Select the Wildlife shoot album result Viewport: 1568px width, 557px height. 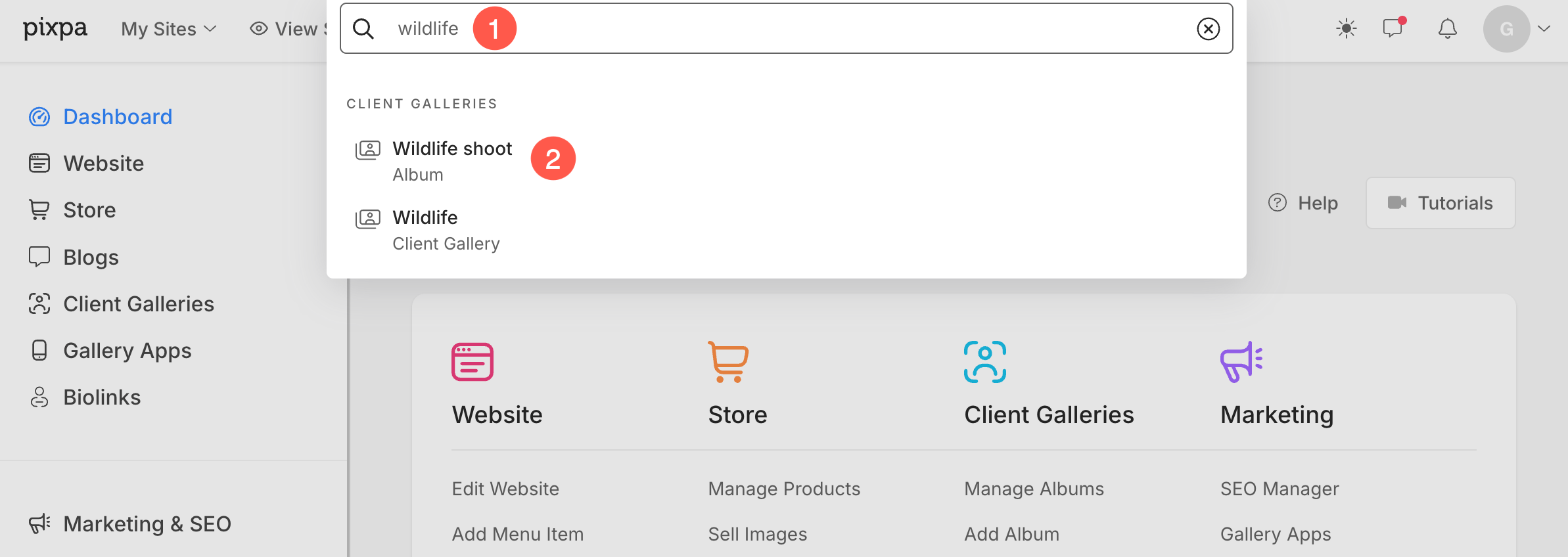coord(452,160)
